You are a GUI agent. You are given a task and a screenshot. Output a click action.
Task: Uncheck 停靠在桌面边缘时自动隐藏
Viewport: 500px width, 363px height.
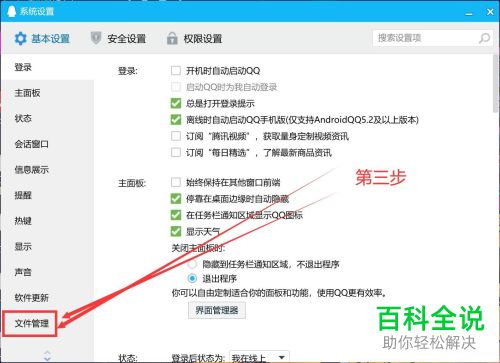pos(176,199)
